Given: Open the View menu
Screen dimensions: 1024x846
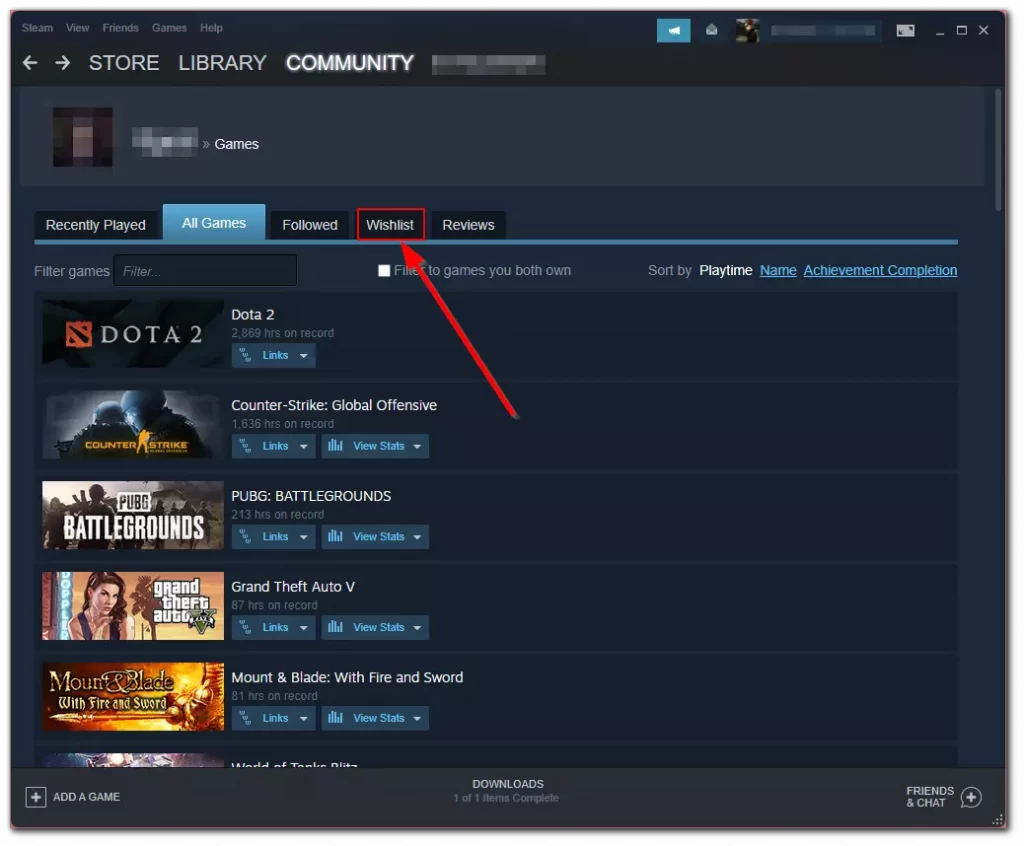Looking at the screenshot, I should pos(77,28).
